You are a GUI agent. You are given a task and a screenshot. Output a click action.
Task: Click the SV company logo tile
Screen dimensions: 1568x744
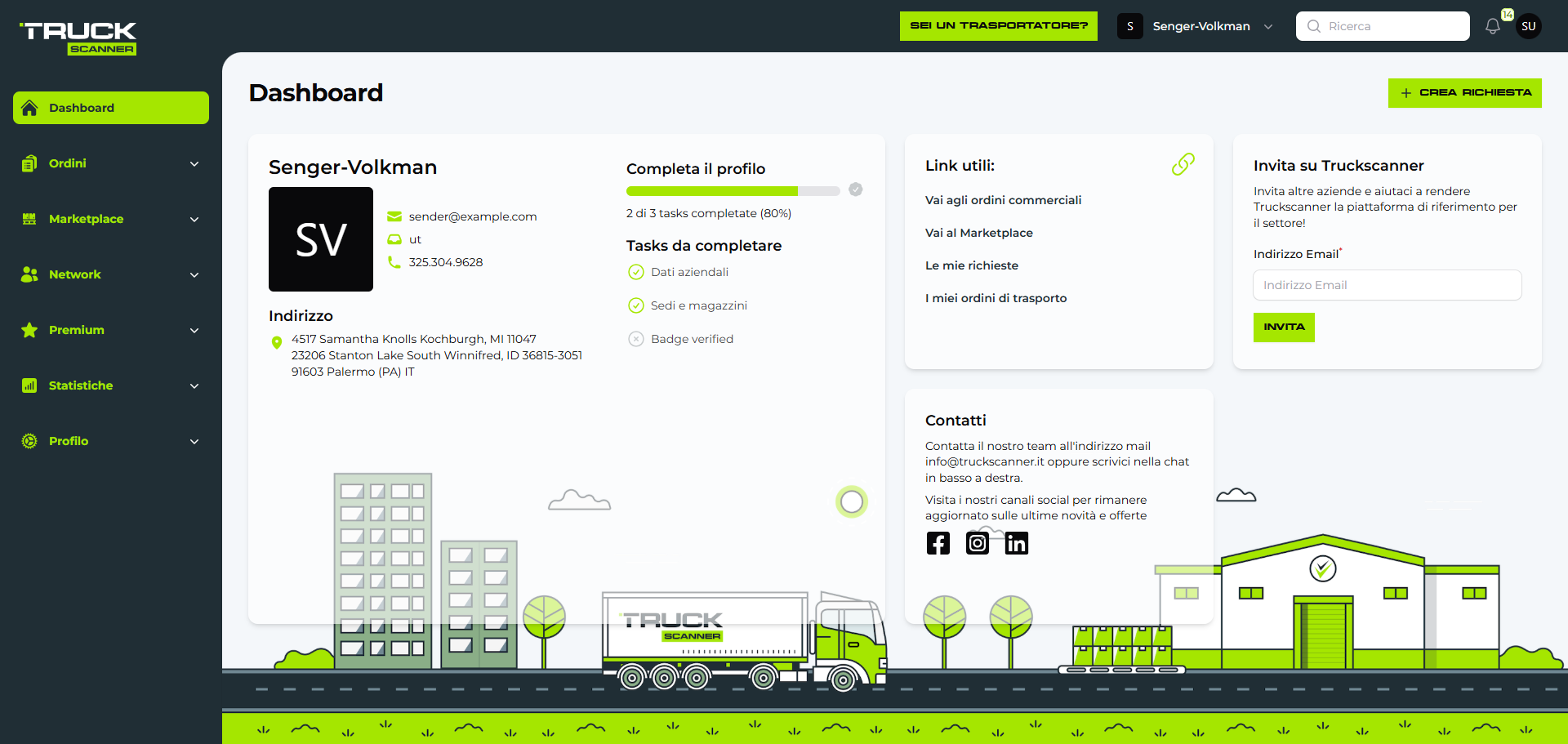[321, 239]
